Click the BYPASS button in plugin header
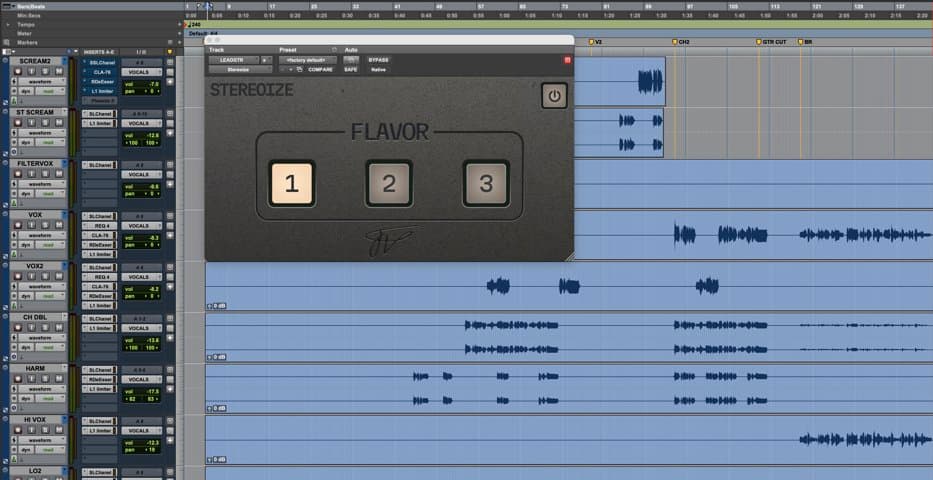Screen dimensions: 933x480 point(378,60)
